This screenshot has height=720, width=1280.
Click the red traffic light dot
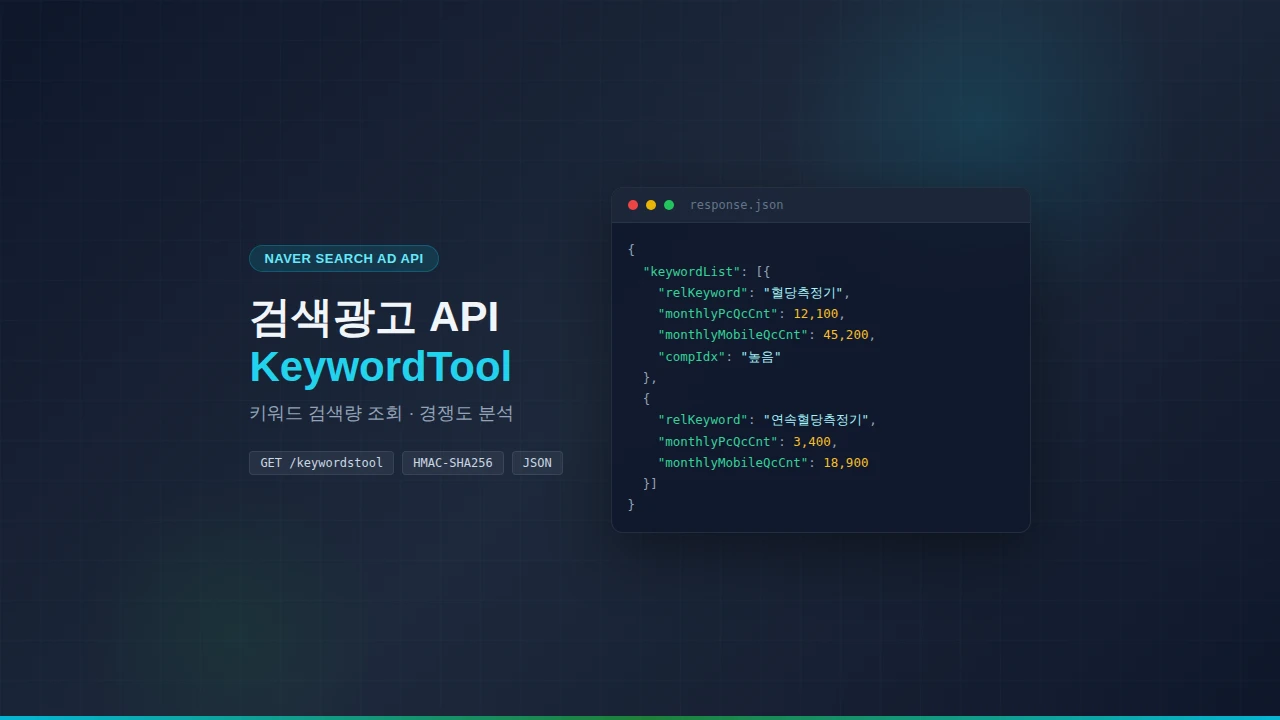coord(633,204)
